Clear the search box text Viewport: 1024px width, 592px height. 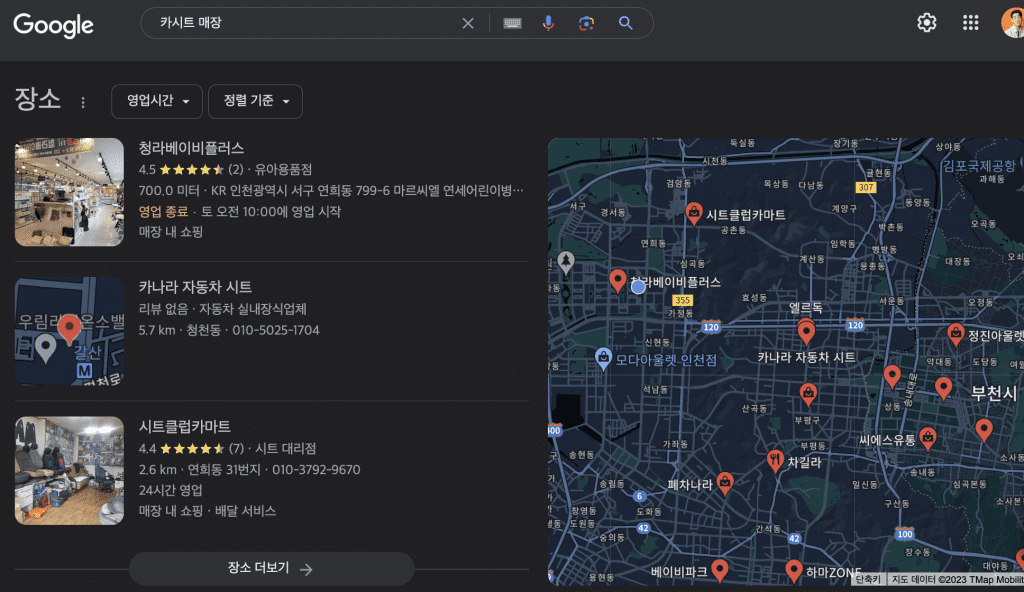pos(468,24)
